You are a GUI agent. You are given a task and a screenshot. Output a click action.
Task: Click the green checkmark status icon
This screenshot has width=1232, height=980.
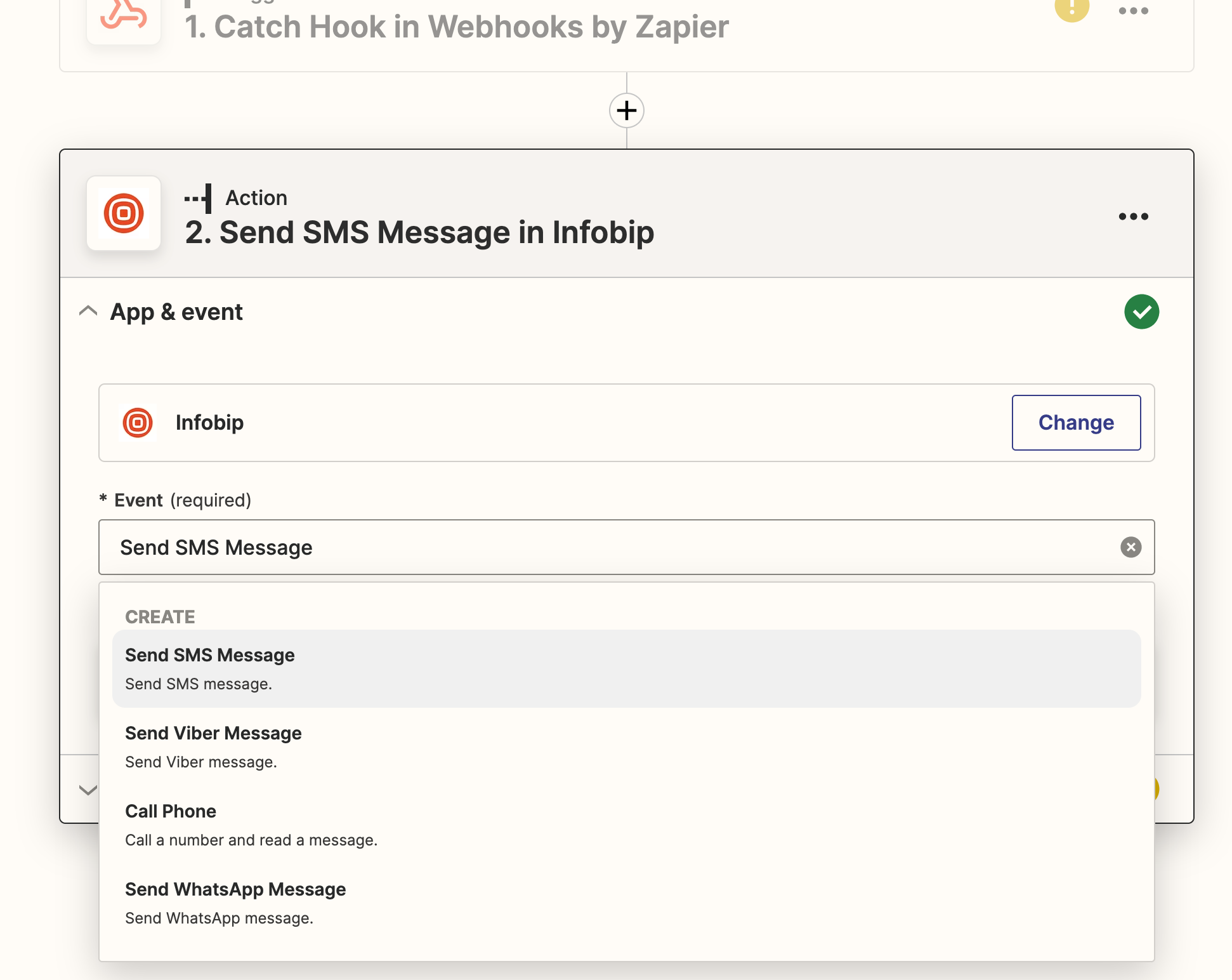tap(1142, 312)
